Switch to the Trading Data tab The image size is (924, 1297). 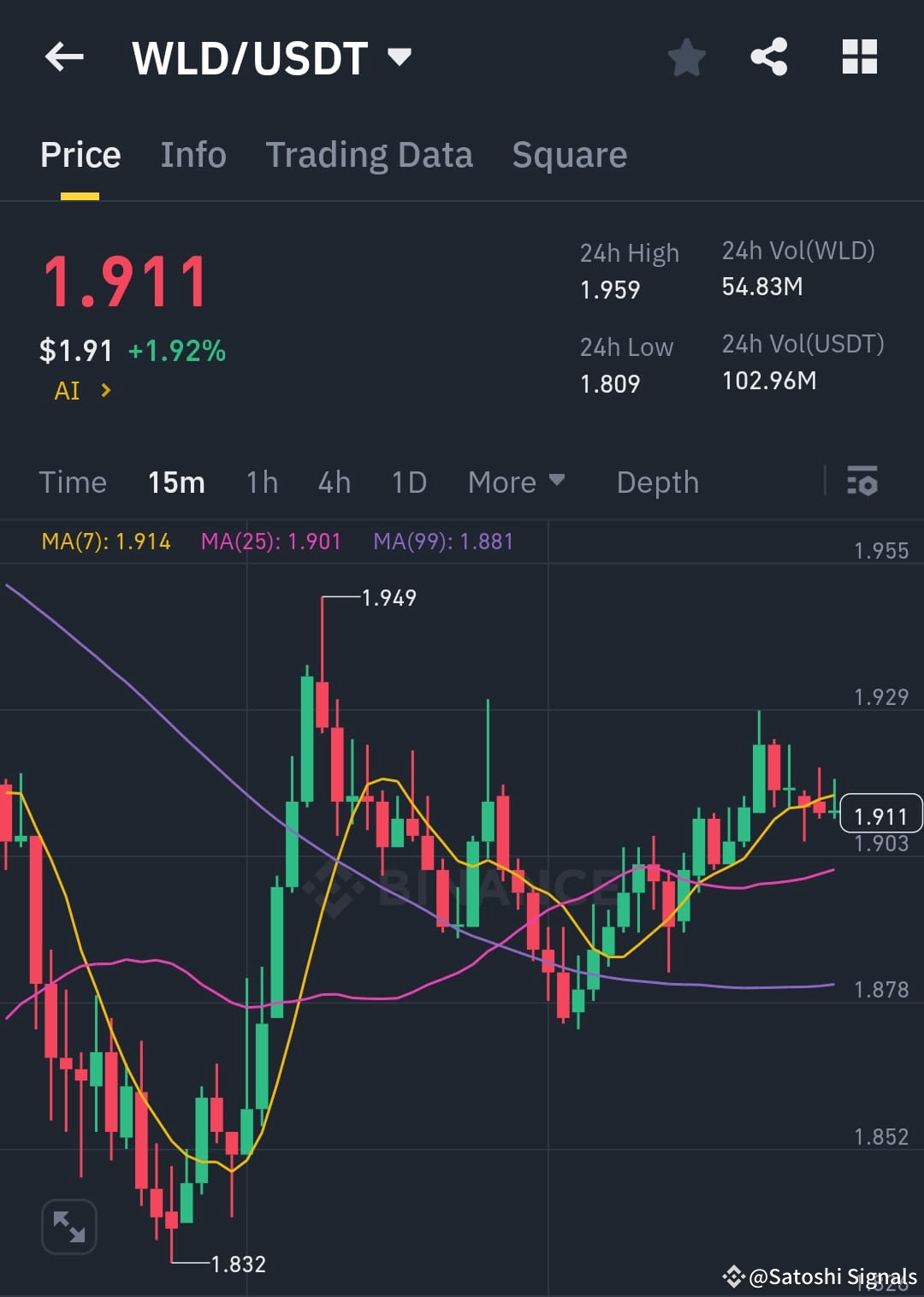(370, 154)
